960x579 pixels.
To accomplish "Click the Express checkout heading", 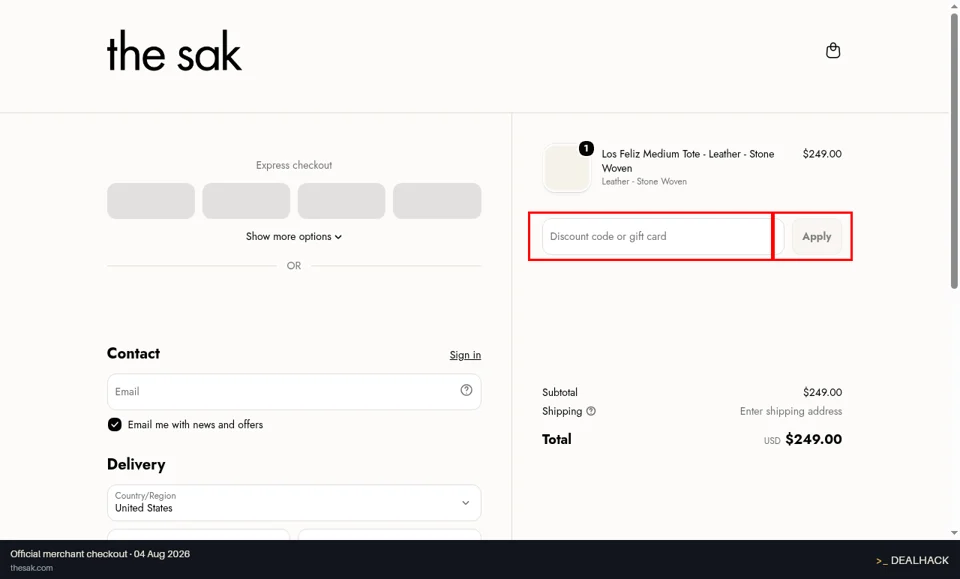I will (294, 165).
